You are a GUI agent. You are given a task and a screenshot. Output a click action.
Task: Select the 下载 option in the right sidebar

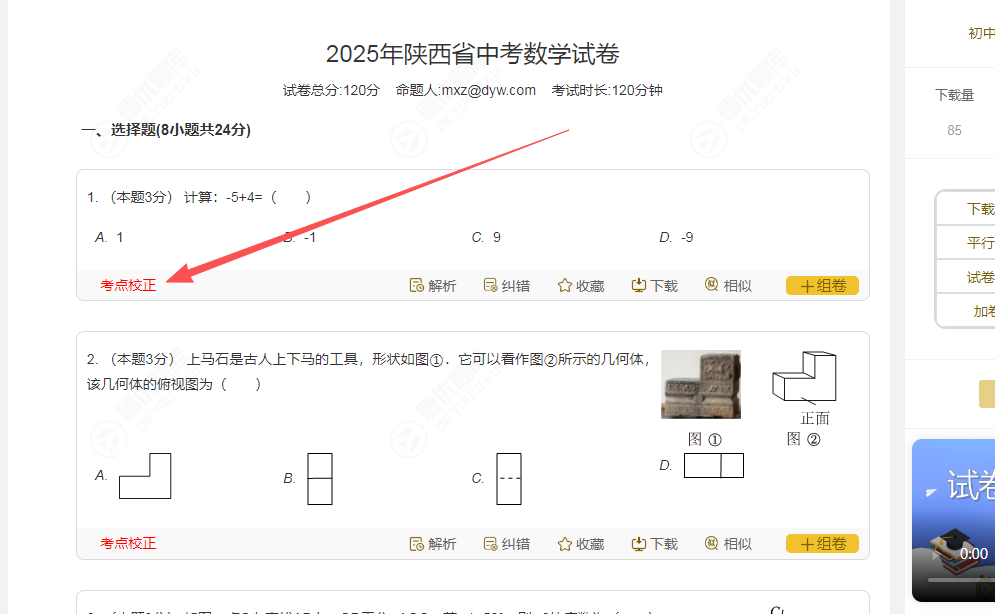[x=979, y=207]
